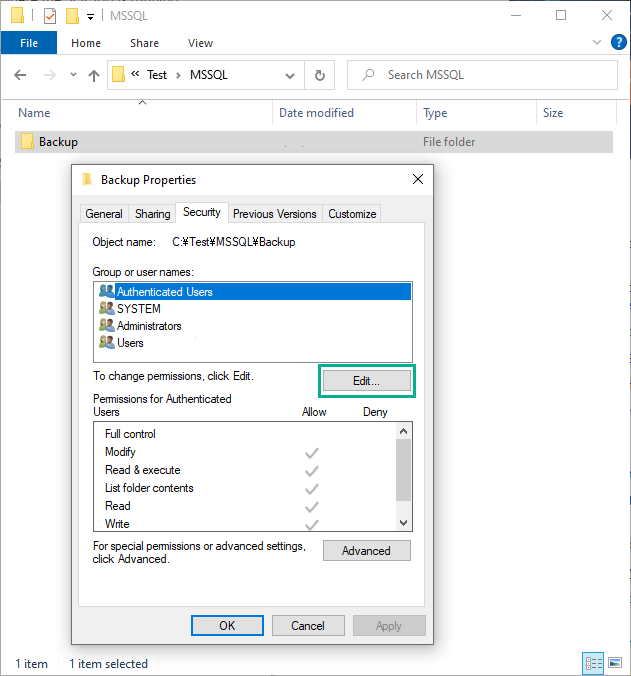631x676 pixels.
Task: Select SYSTEM in group or user names
Action: coord(138,309)
